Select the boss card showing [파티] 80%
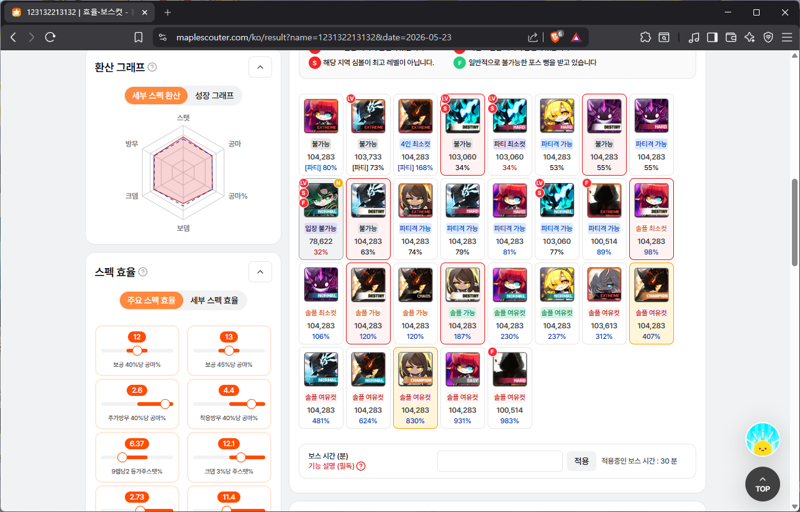The width and height of the screenshot is (800, 512). pos(321,135)
